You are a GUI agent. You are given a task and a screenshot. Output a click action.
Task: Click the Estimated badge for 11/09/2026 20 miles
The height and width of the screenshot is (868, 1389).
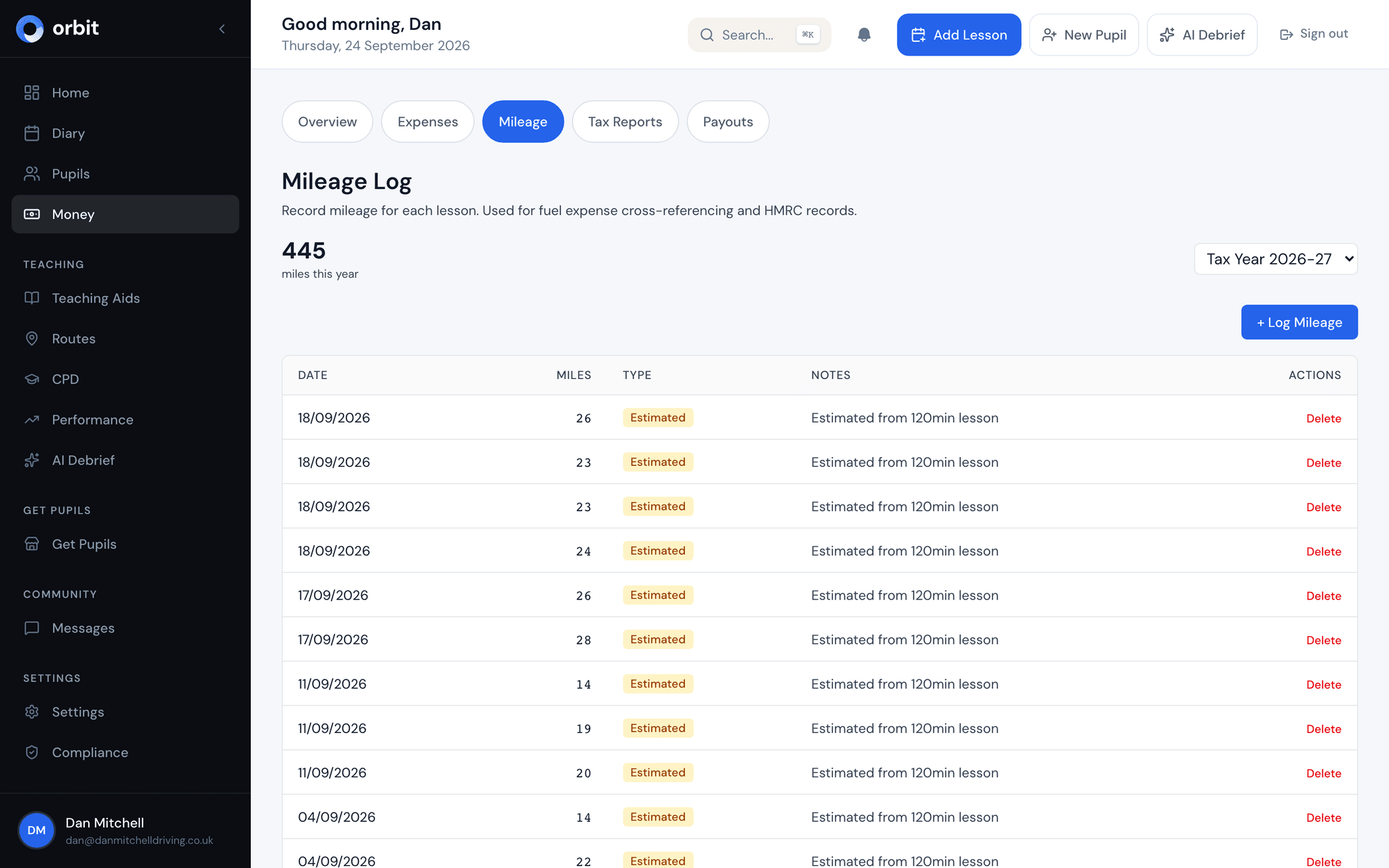tap(658, 773)
